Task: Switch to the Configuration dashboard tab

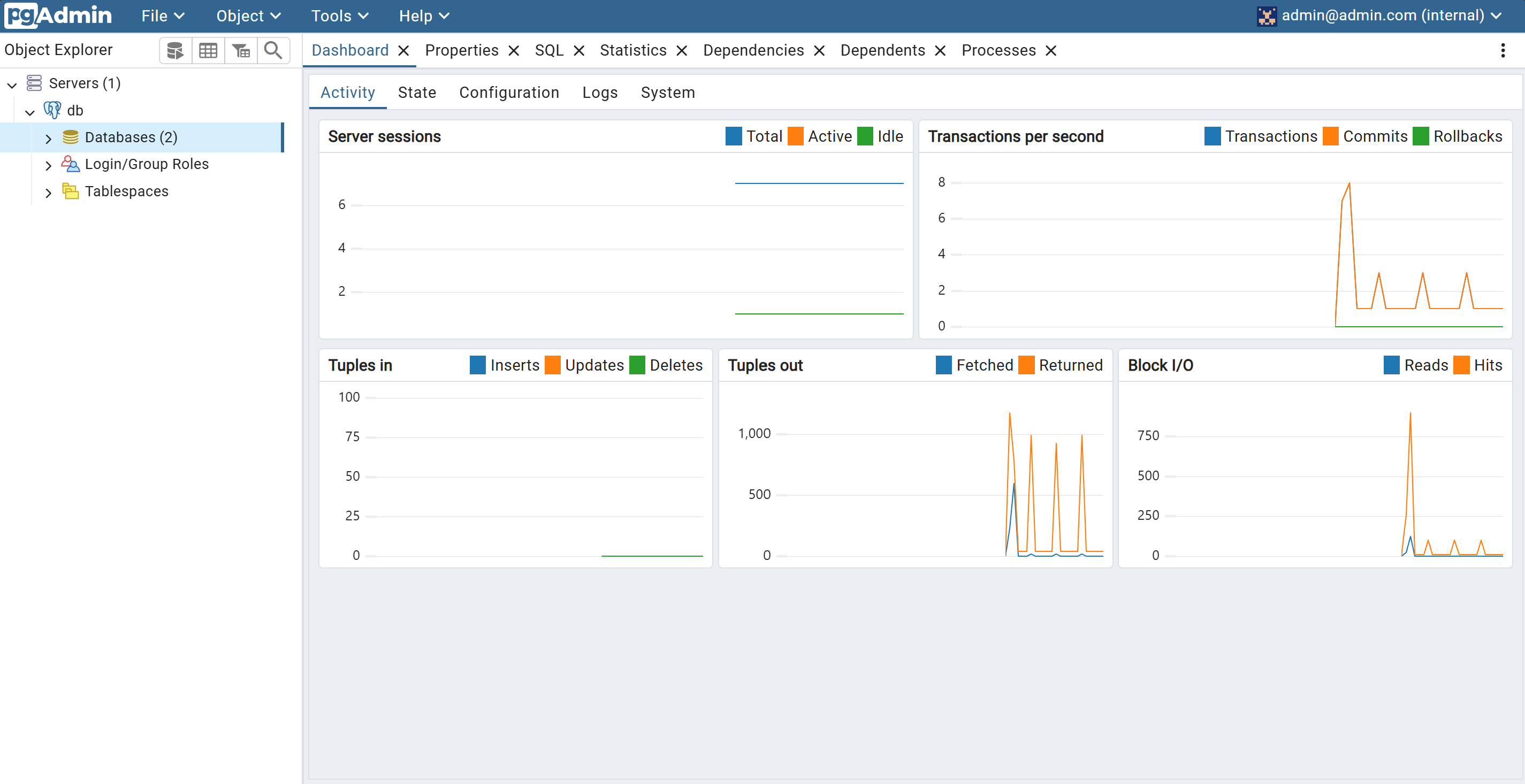Action: 508,93
